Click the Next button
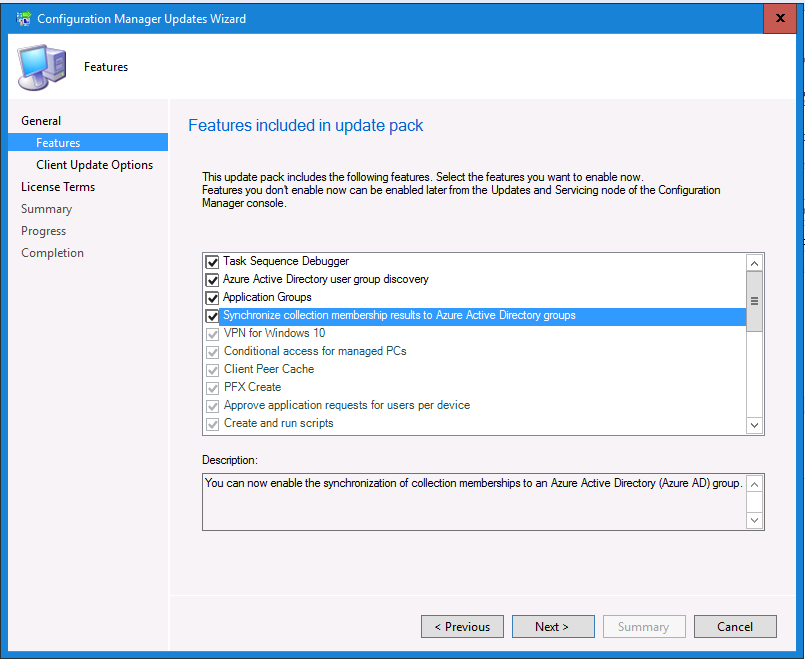This screenshot has height=659, width=805. pos(553,627)
